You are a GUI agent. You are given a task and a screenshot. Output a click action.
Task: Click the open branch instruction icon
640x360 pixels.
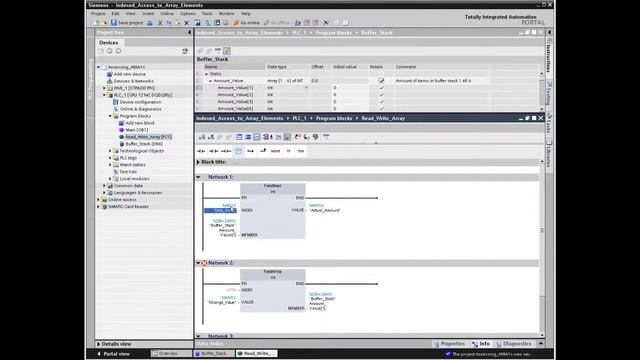tap(251, 151)
